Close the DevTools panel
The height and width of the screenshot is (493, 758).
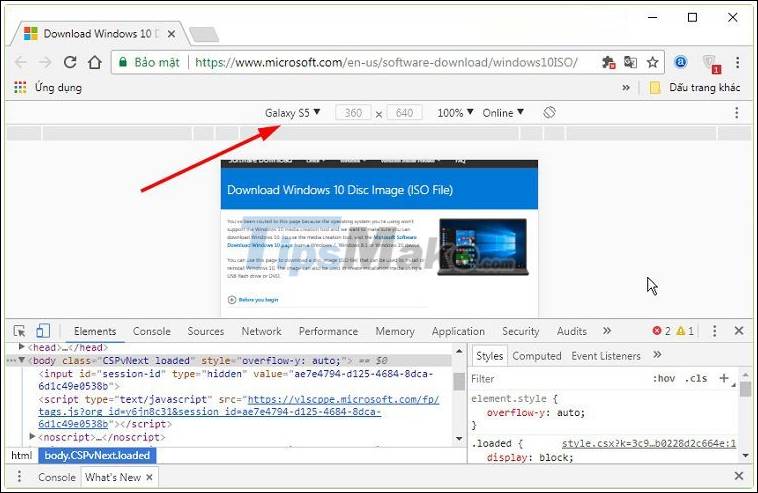pyautogui.click(x=739, y=331)
